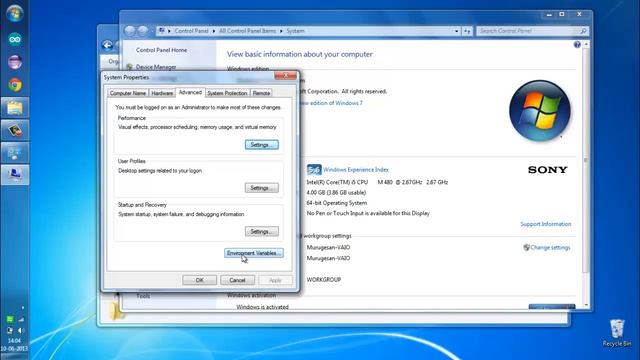Open the System Protection tab
Viewport: 640px width, 360px height.
[x=227, y=93]
